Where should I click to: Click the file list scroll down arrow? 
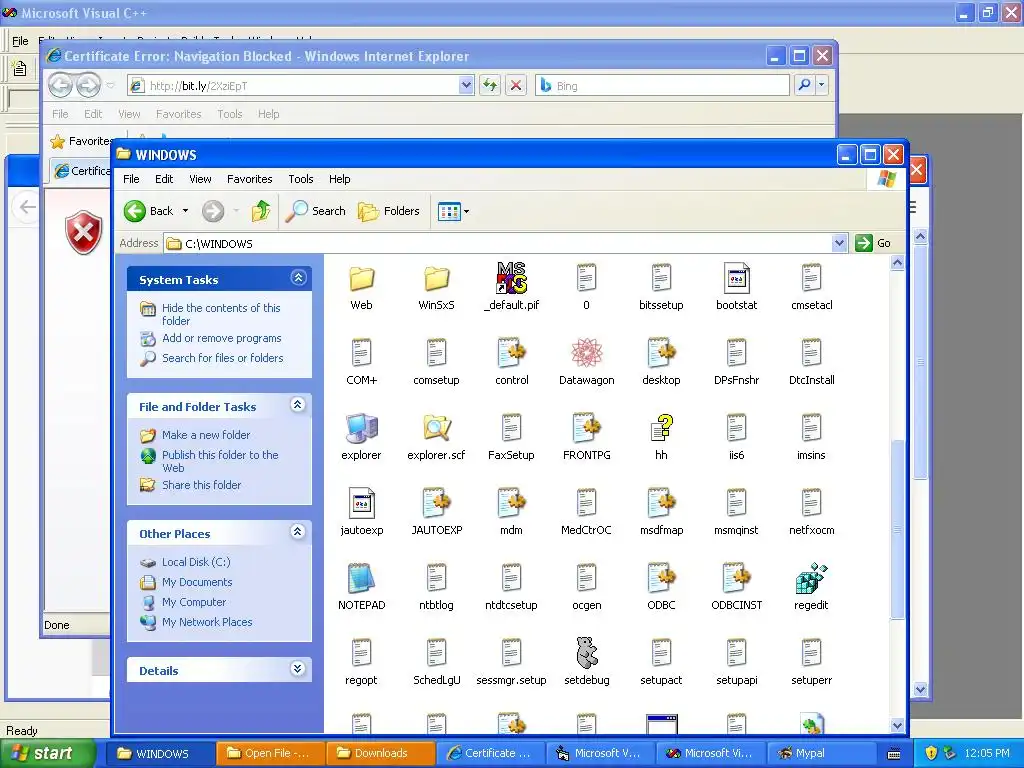coord(897,725)
